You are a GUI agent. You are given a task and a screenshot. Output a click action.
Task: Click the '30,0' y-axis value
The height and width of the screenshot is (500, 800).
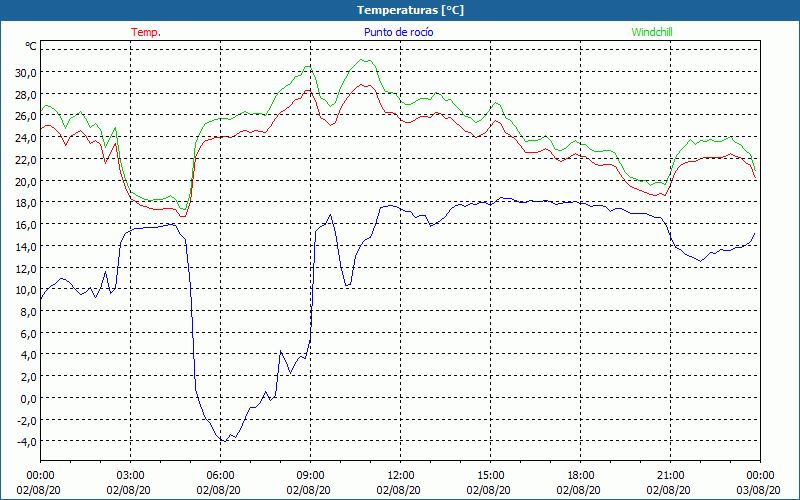(x=26, y=73)
